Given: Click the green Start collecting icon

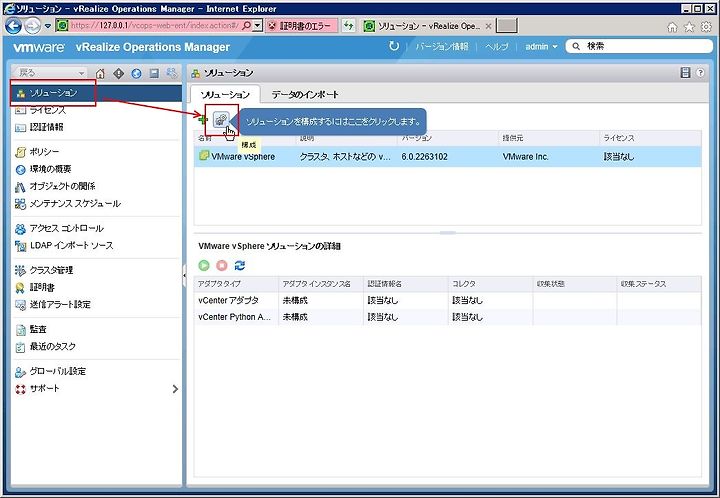Looking at the screenshot, I should click(204, 265).
